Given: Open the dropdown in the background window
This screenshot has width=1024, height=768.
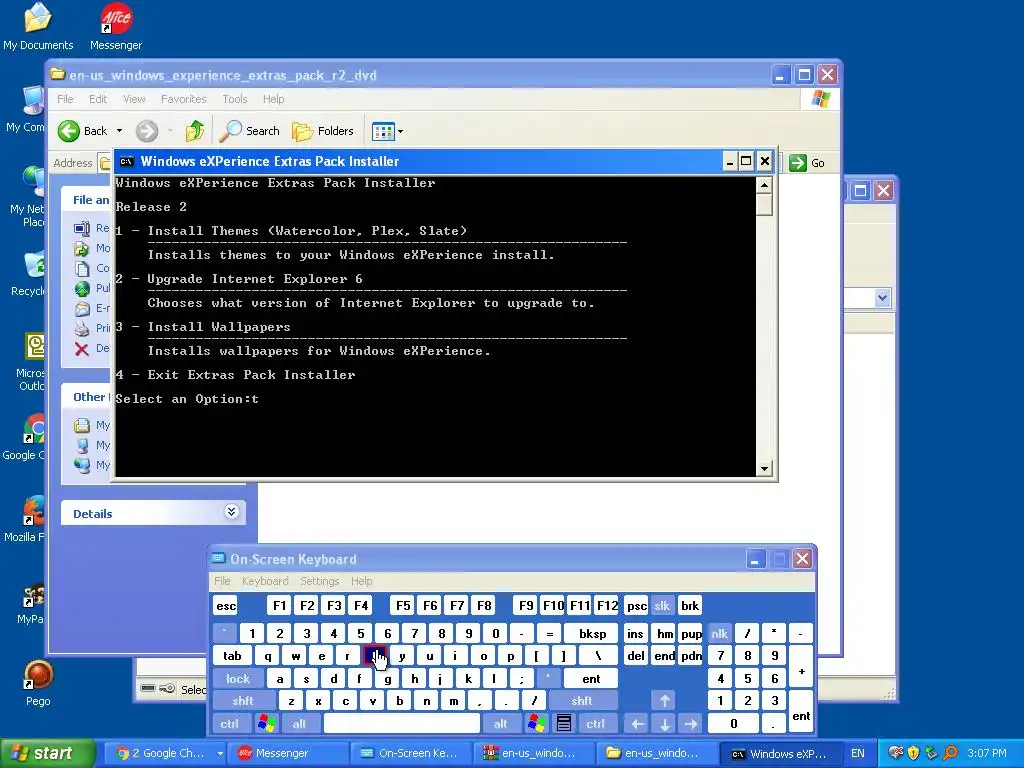Looking at the screenshot, I should 882,298.
